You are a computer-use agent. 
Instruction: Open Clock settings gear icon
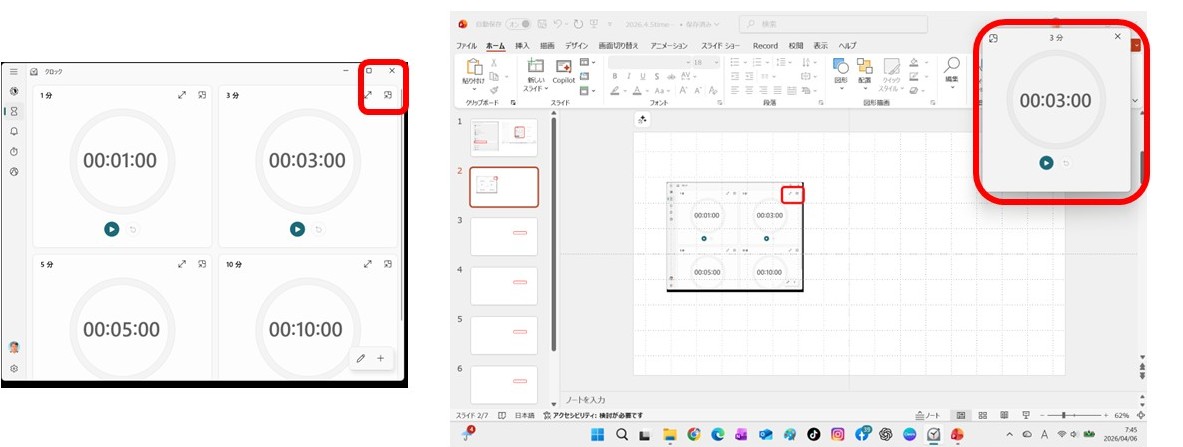[x=14, y=369]
